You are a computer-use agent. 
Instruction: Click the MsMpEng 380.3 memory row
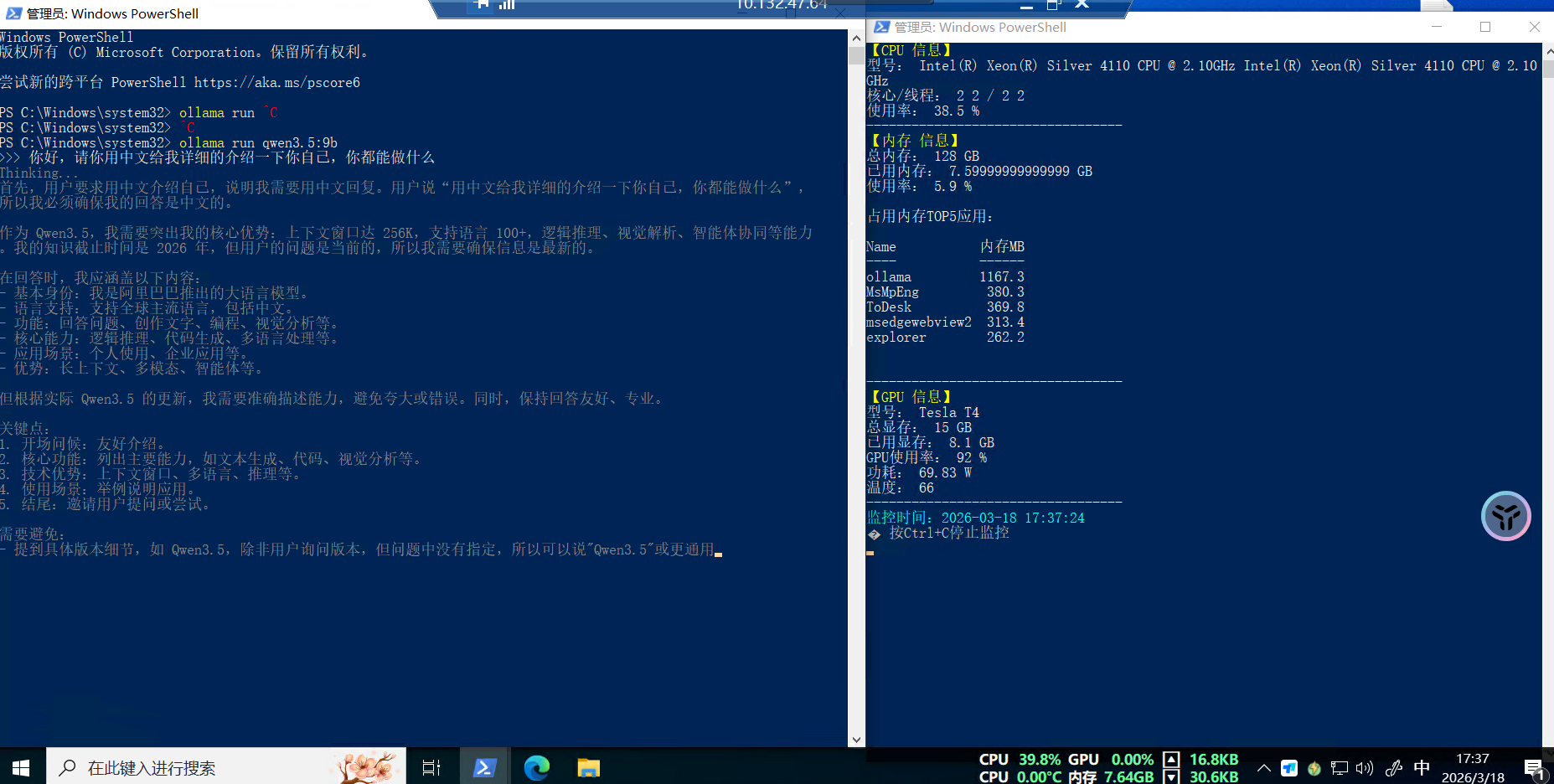pyautogui.click(x=946, y=291)
